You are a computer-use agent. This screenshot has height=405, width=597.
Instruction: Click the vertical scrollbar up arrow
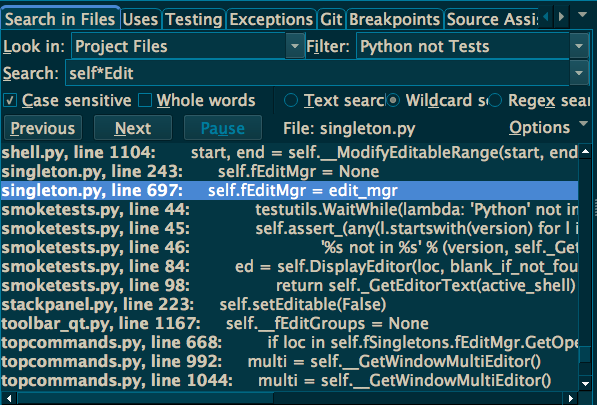click(x=585, y=151)
